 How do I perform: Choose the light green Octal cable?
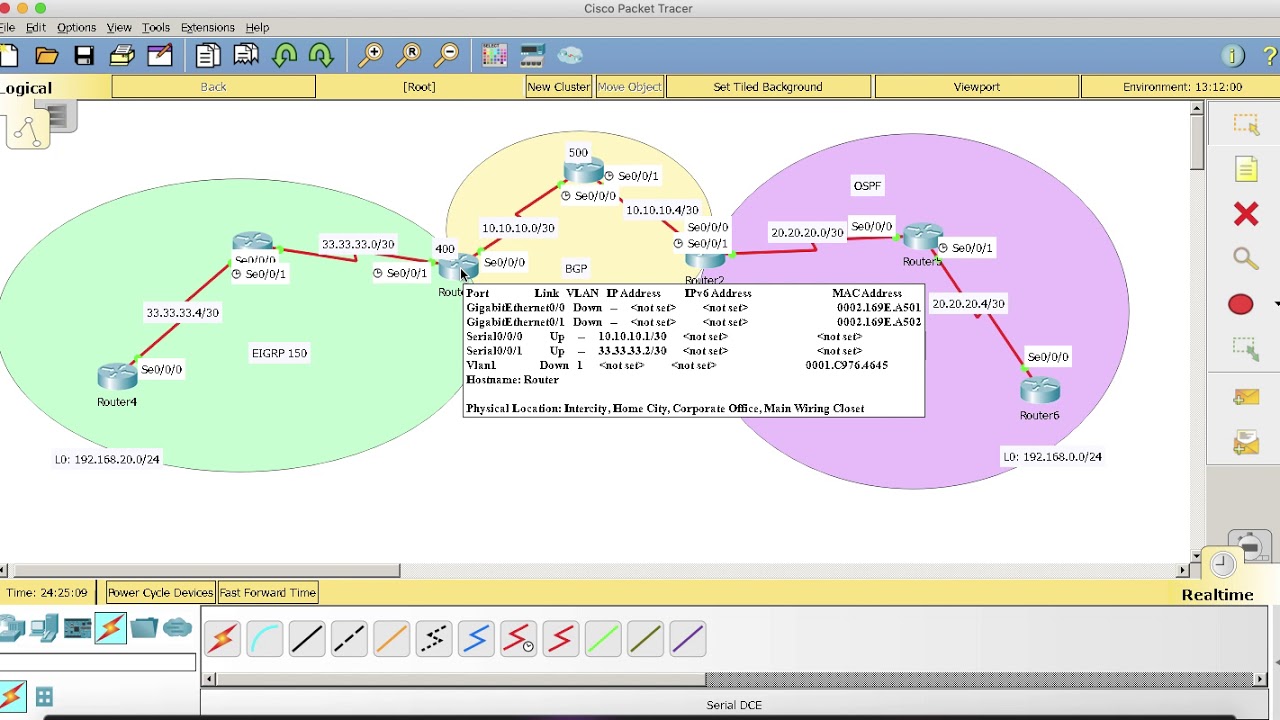[603, 639]
